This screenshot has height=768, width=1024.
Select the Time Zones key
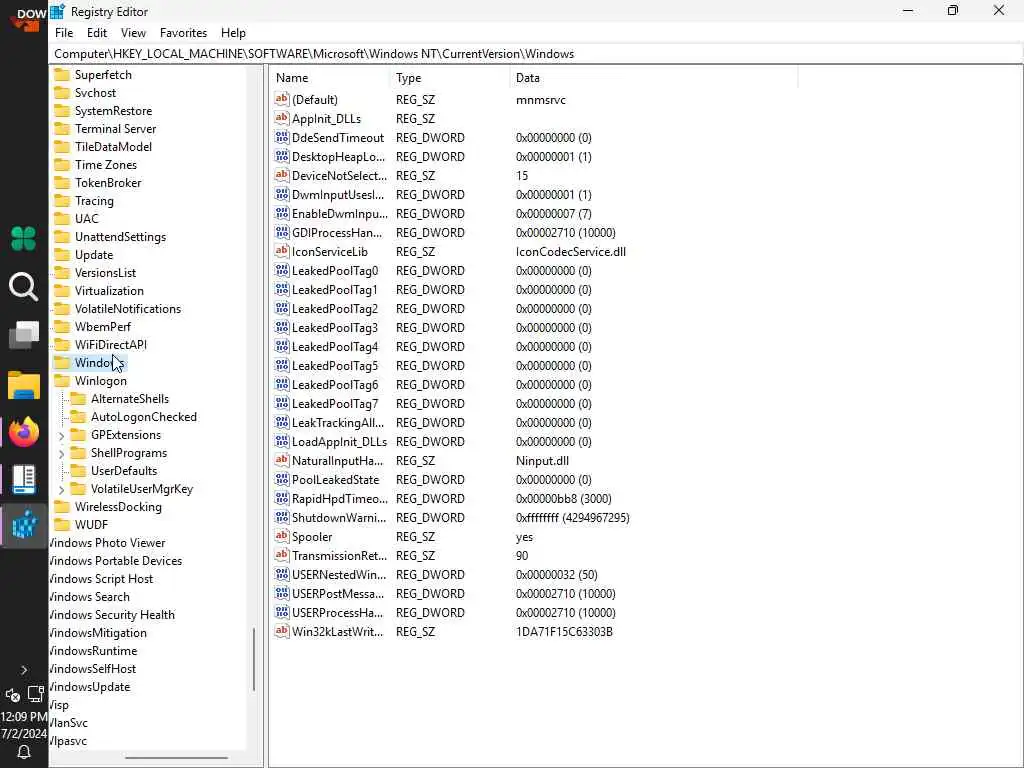106,165
